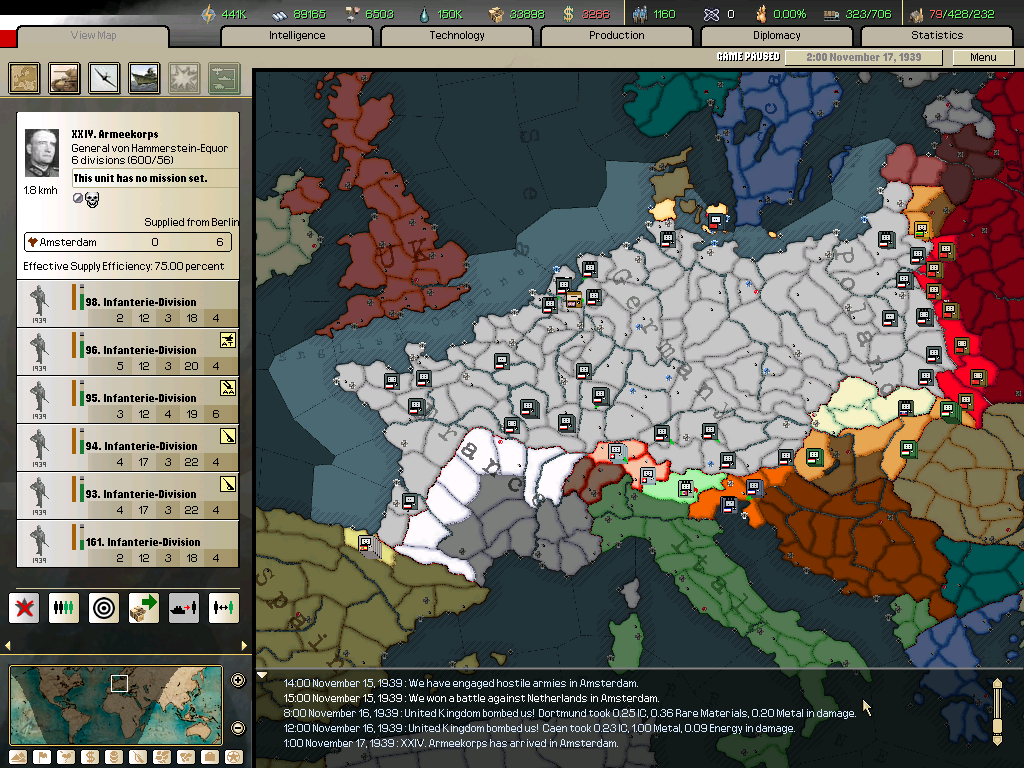Switch to the View Map tab
This screenshot has width=1024, height=768.
point(93,36)
